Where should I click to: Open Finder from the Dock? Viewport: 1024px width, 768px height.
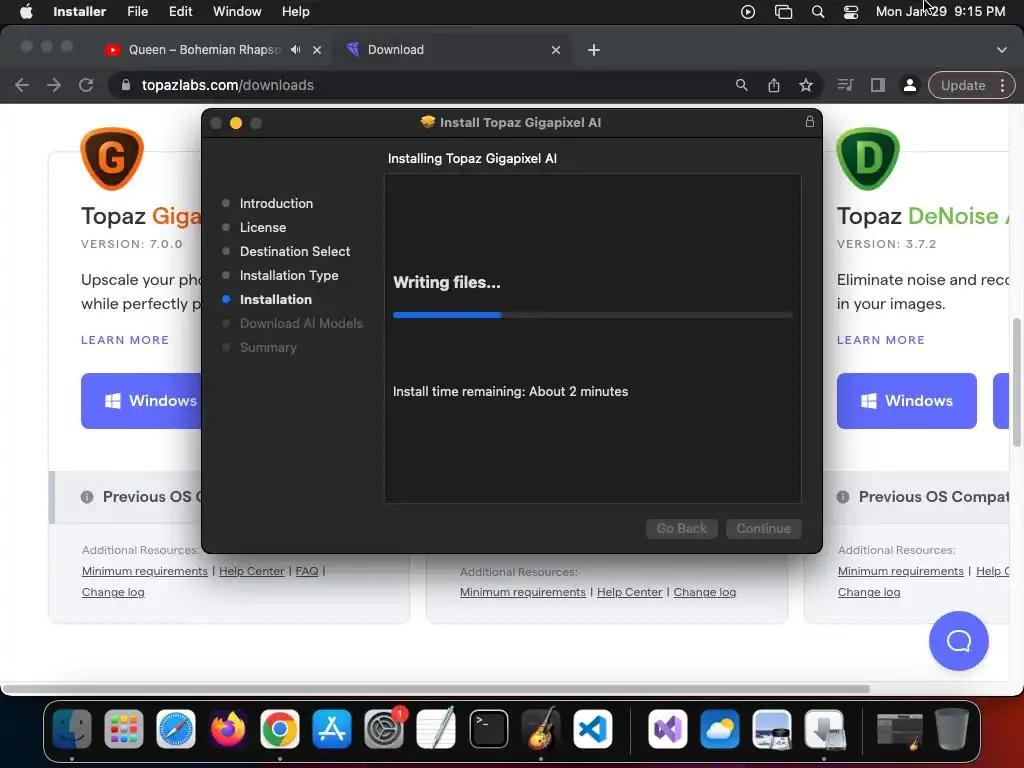[72, 728]
